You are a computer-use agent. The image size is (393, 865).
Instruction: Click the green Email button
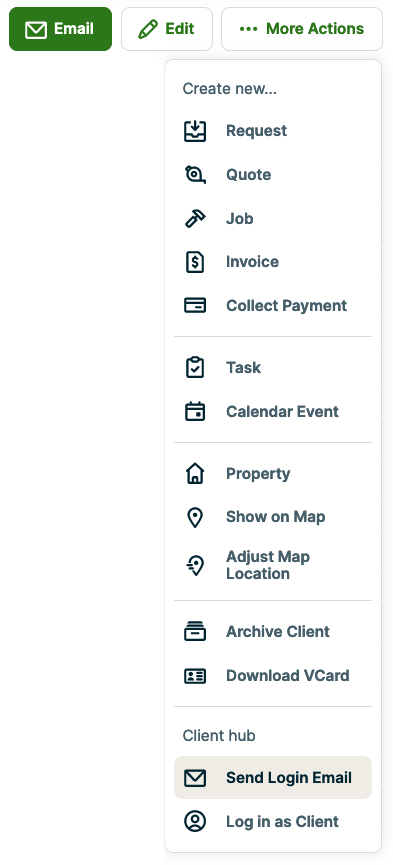pyautogui.click(x=60, y=29)
